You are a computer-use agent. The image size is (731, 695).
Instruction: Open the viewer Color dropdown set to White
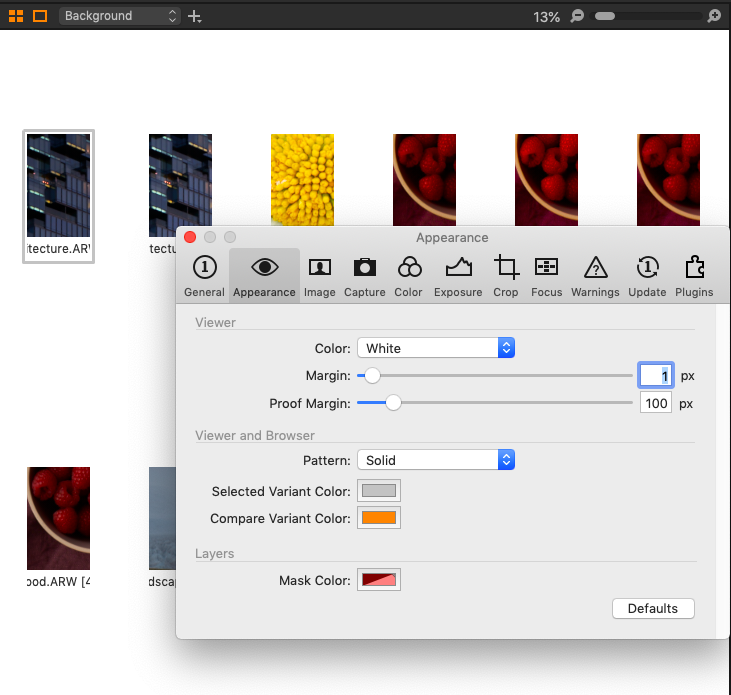(x=436, y=348)
